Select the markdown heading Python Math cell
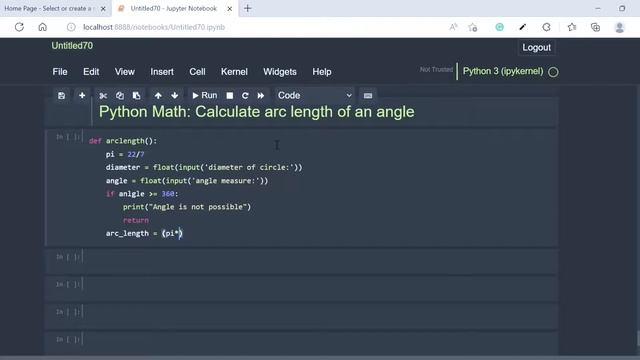This screenshot has width=640, height=360. (256, 112)
